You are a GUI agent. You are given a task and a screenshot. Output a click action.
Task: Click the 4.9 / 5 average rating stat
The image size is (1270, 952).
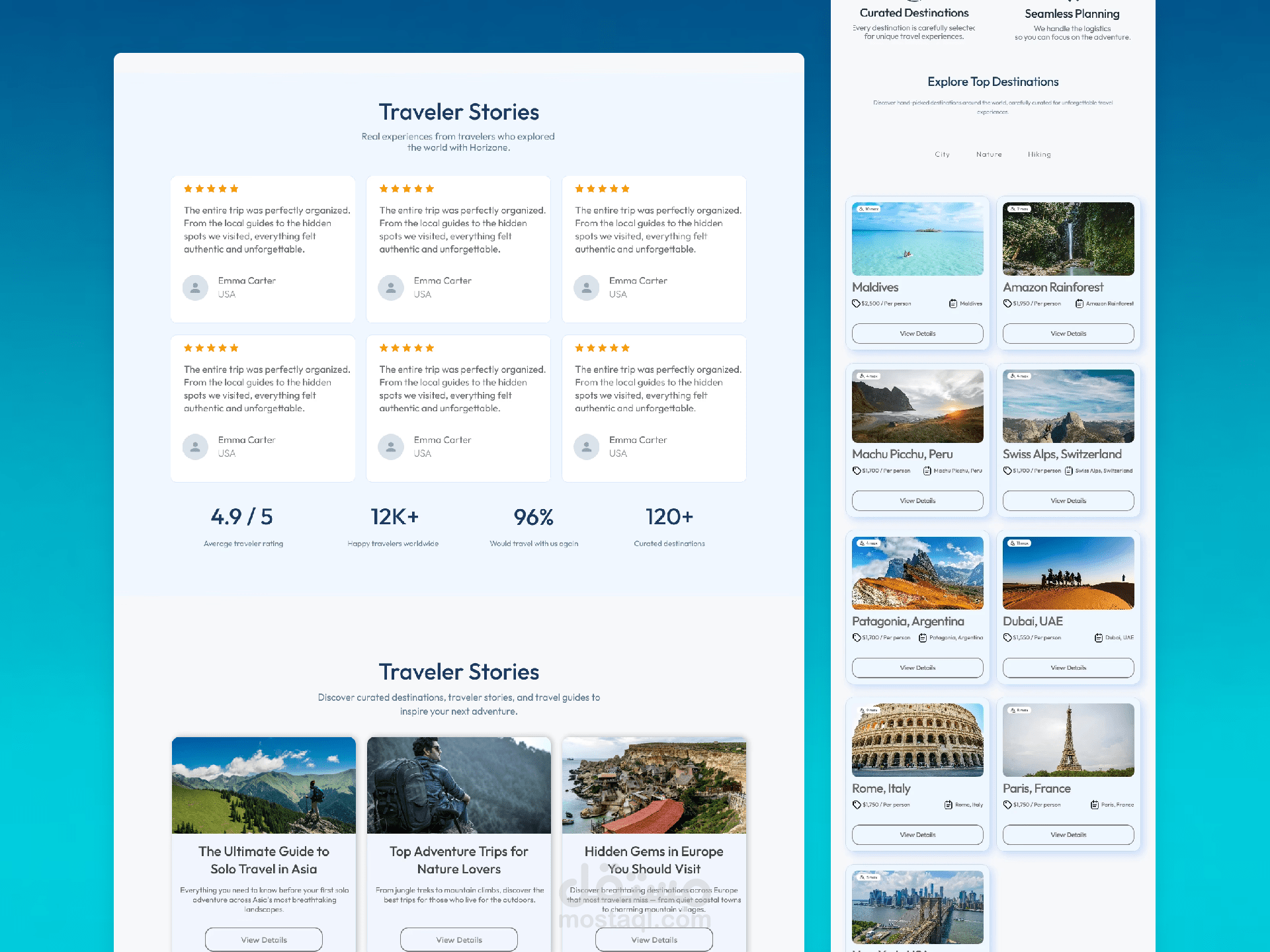click(242, 517)
